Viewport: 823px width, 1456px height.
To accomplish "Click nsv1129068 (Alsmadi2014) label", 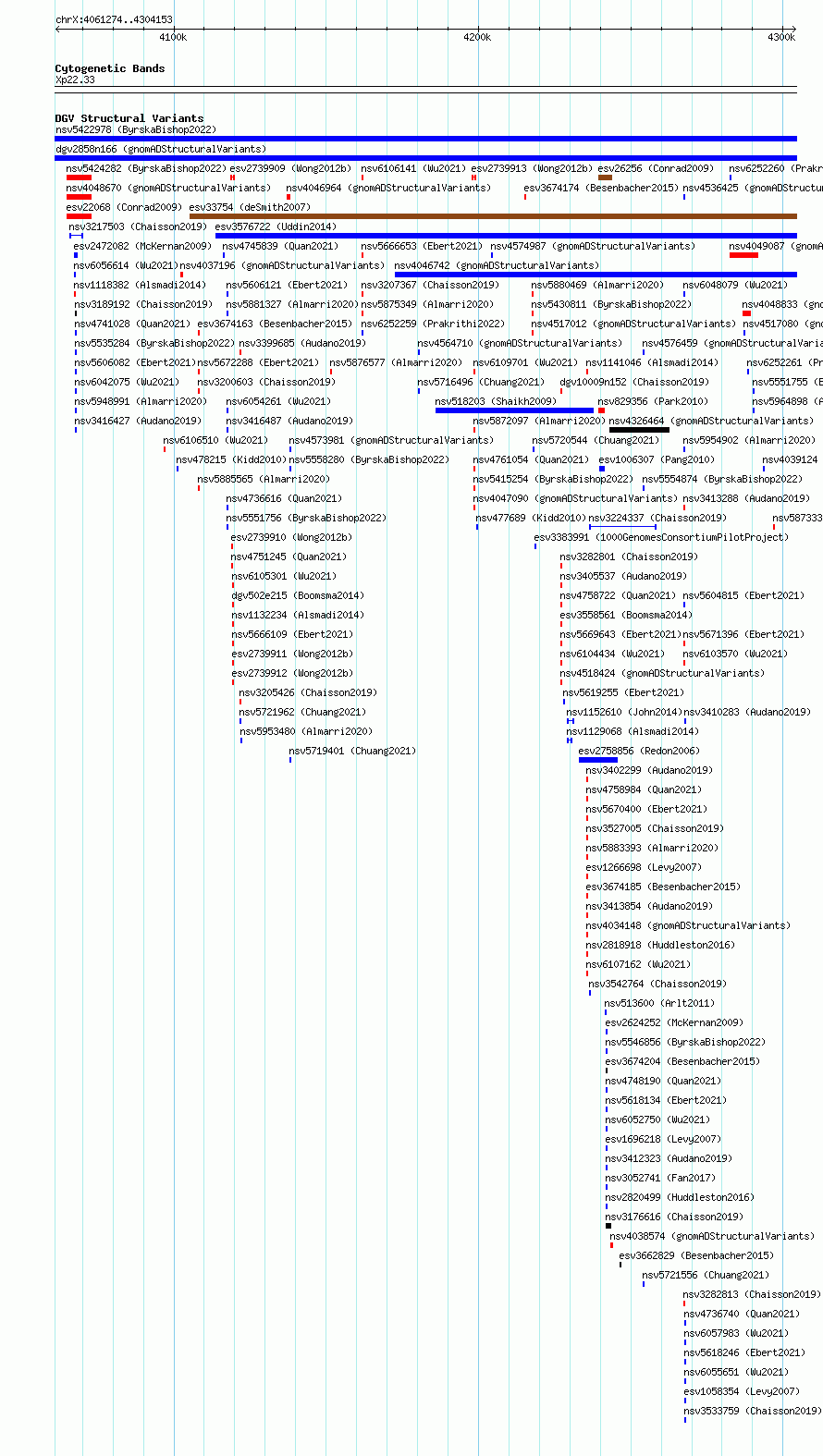I will coord(633,732).
